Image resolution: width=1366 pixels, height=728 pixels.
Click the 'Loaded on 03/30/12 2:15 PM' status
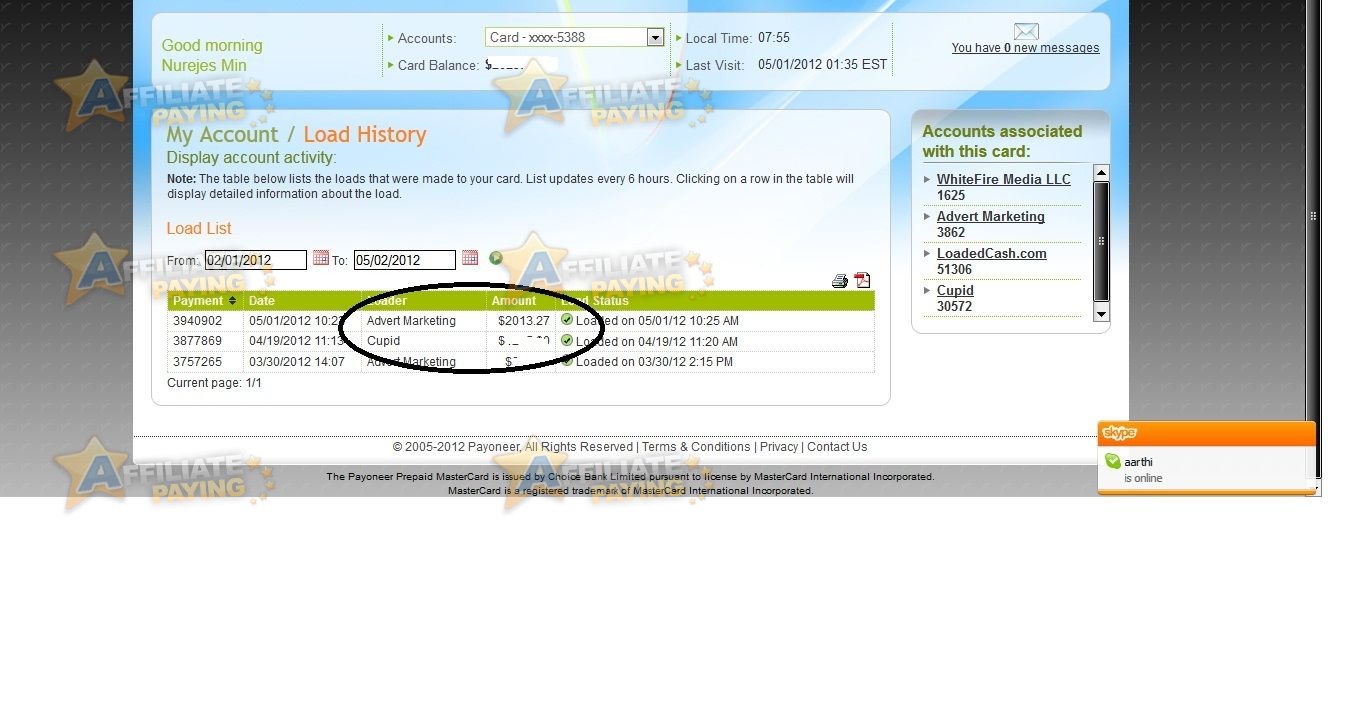click(654, 362)
